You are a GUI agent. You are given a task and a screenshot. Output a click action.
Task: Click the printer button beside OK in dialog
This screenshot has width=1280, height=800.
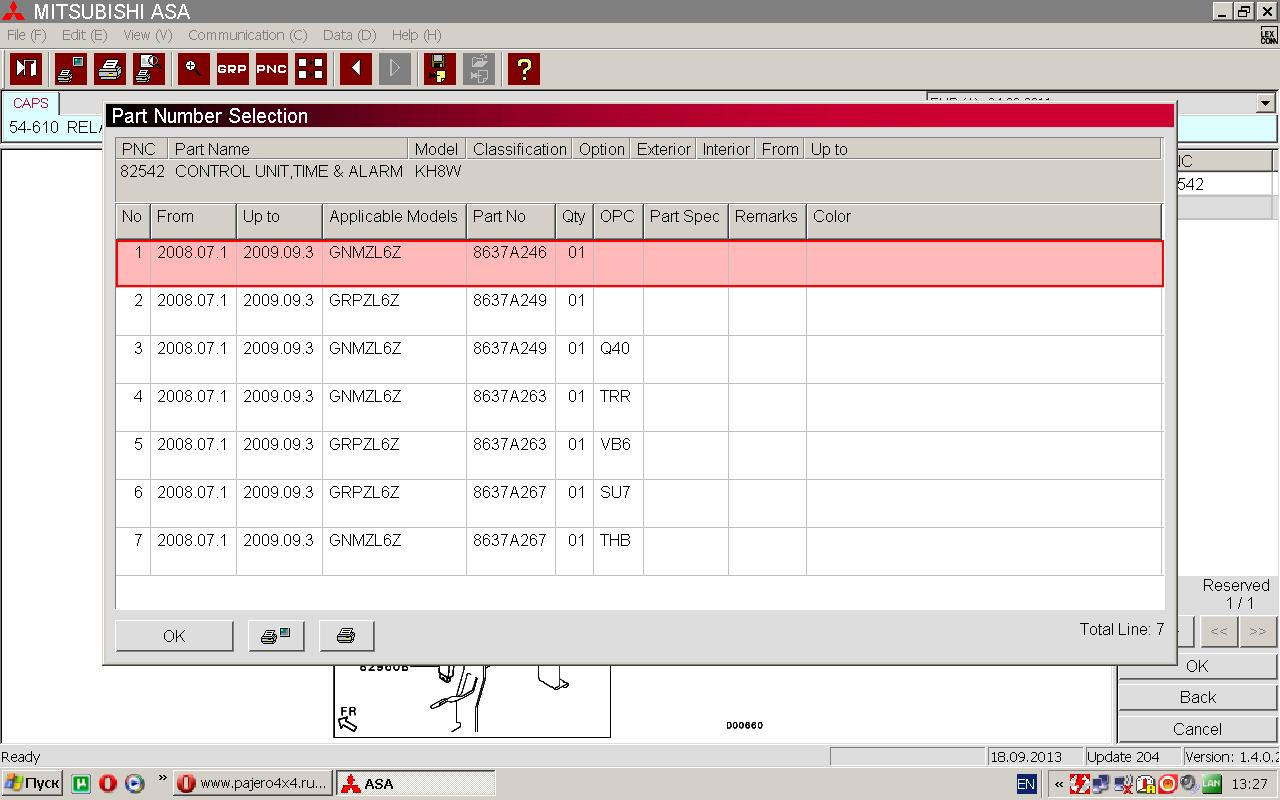(346, 636)
